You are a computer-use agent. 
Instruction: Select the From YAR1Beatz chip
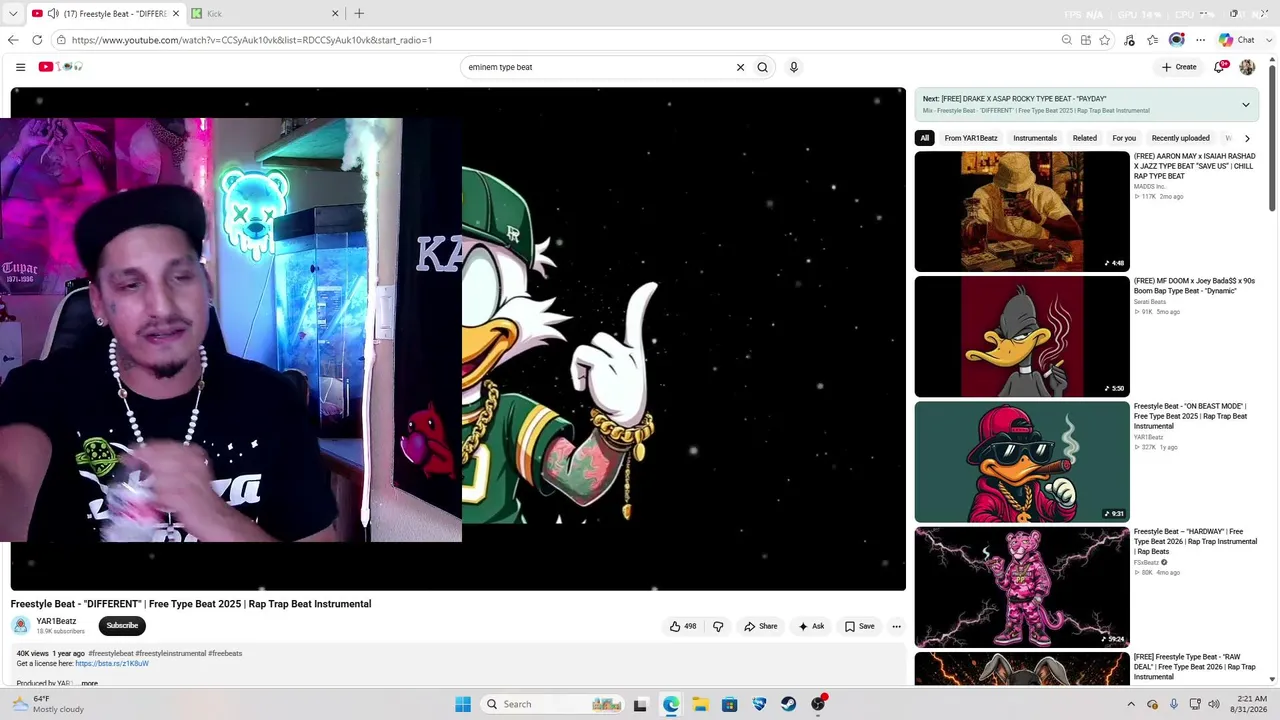coord(971,138)
